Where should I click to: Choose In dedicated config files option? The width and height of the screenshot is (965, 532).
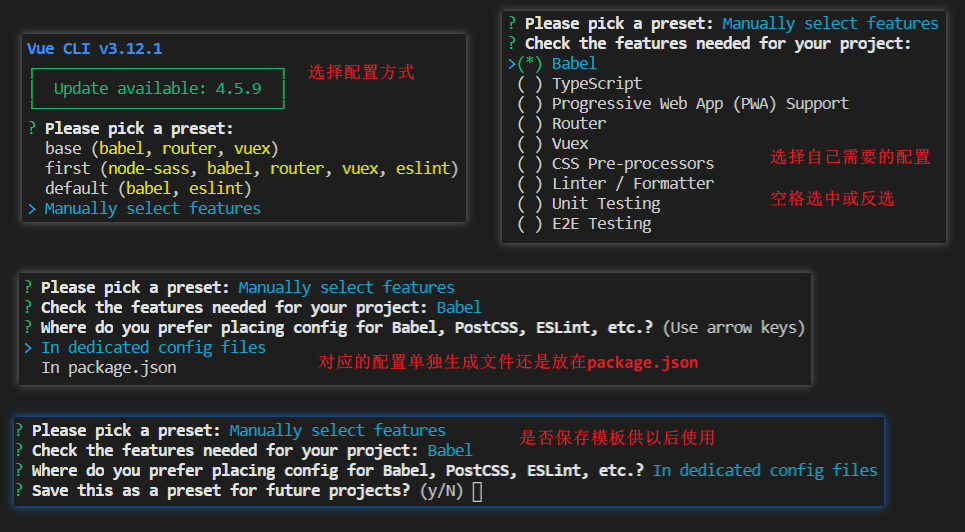coord(153,348)
